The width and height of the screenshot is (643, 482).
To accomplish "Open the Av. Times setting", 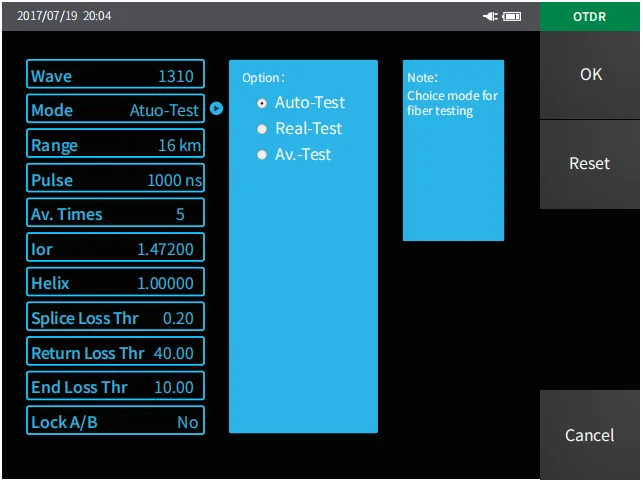I will (x=115, y=212).
